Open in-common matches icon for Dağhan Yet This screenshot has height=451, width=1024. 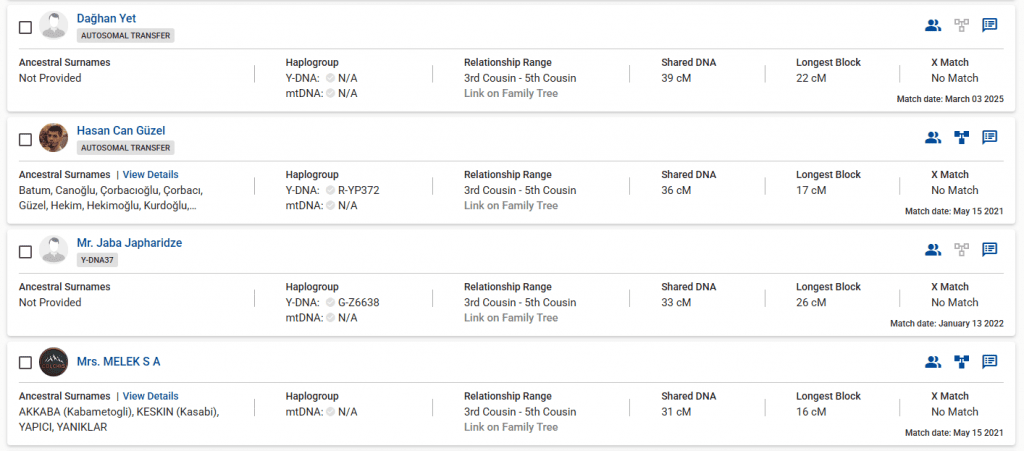point(932,26)
